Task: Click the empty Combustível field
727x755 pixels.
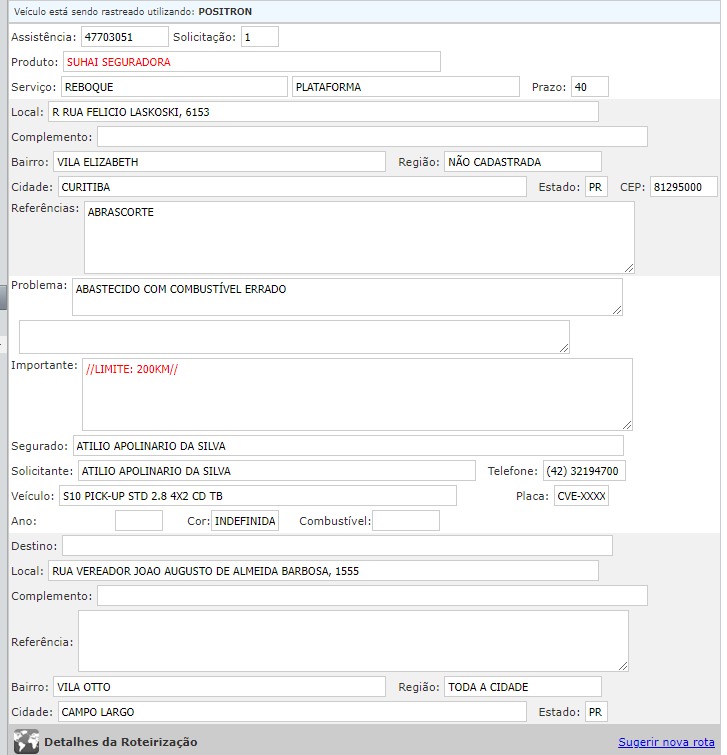Action: 405,521
